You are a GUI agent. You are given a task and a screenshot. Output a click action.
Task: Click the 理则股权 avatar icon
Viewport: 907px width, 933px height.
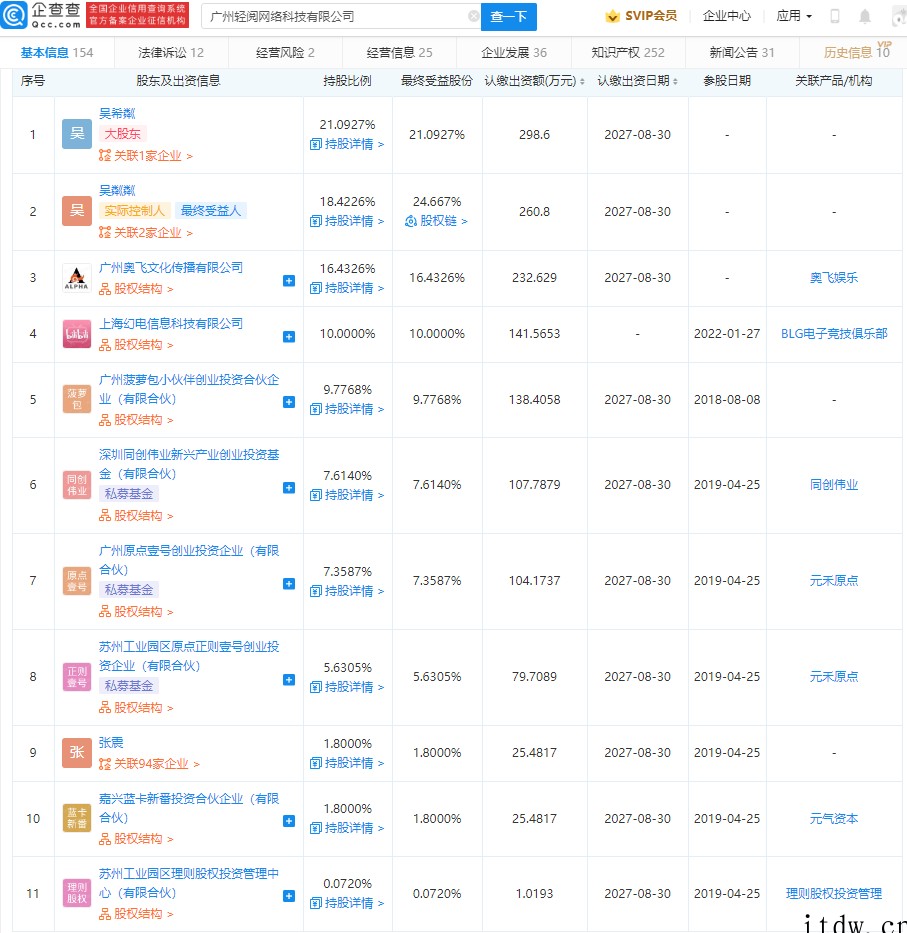pos(77,893)
